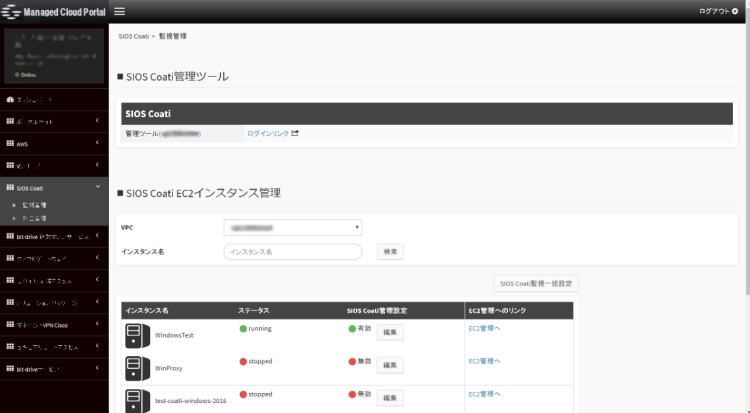Expand the bit-drive menu chevron at sidebar bottom
Screen dimensions: 750x413
point(97,368)
